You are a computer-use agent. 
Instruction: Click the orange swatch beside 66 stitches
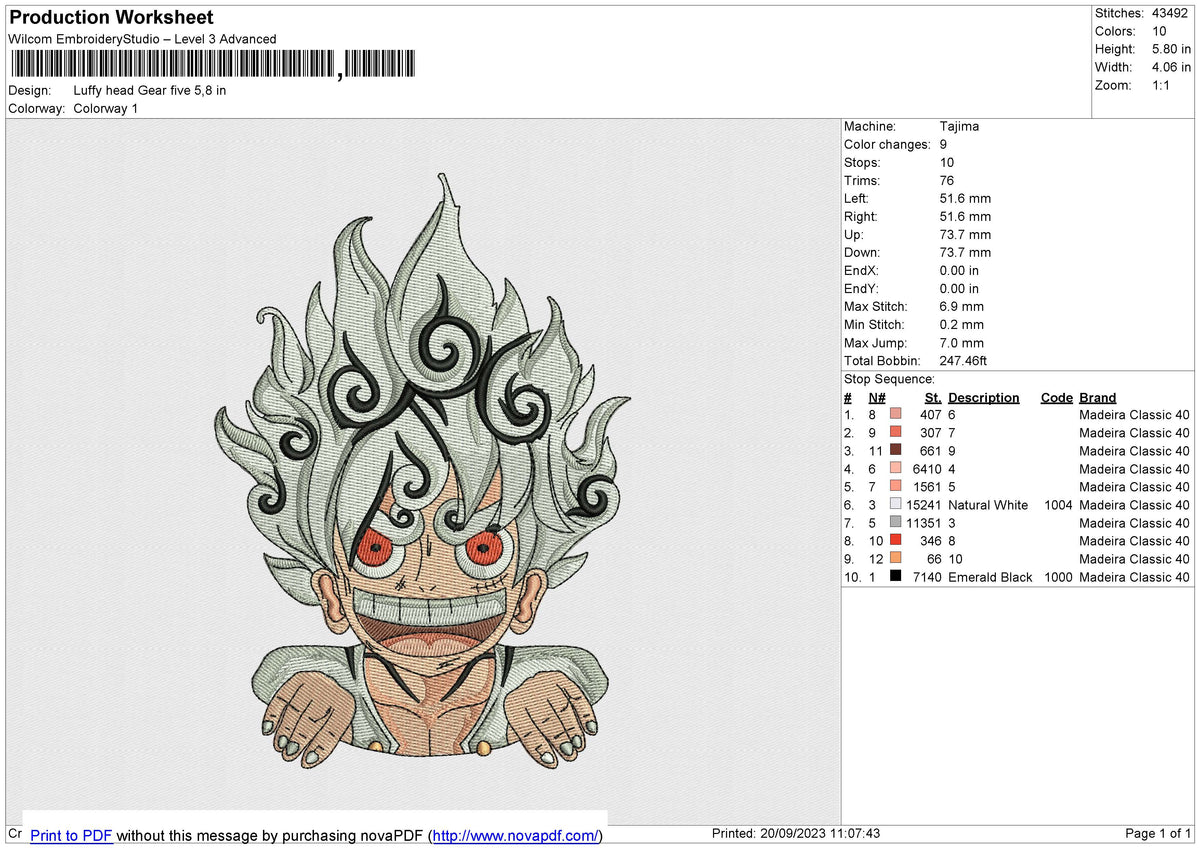click(895, 558)
